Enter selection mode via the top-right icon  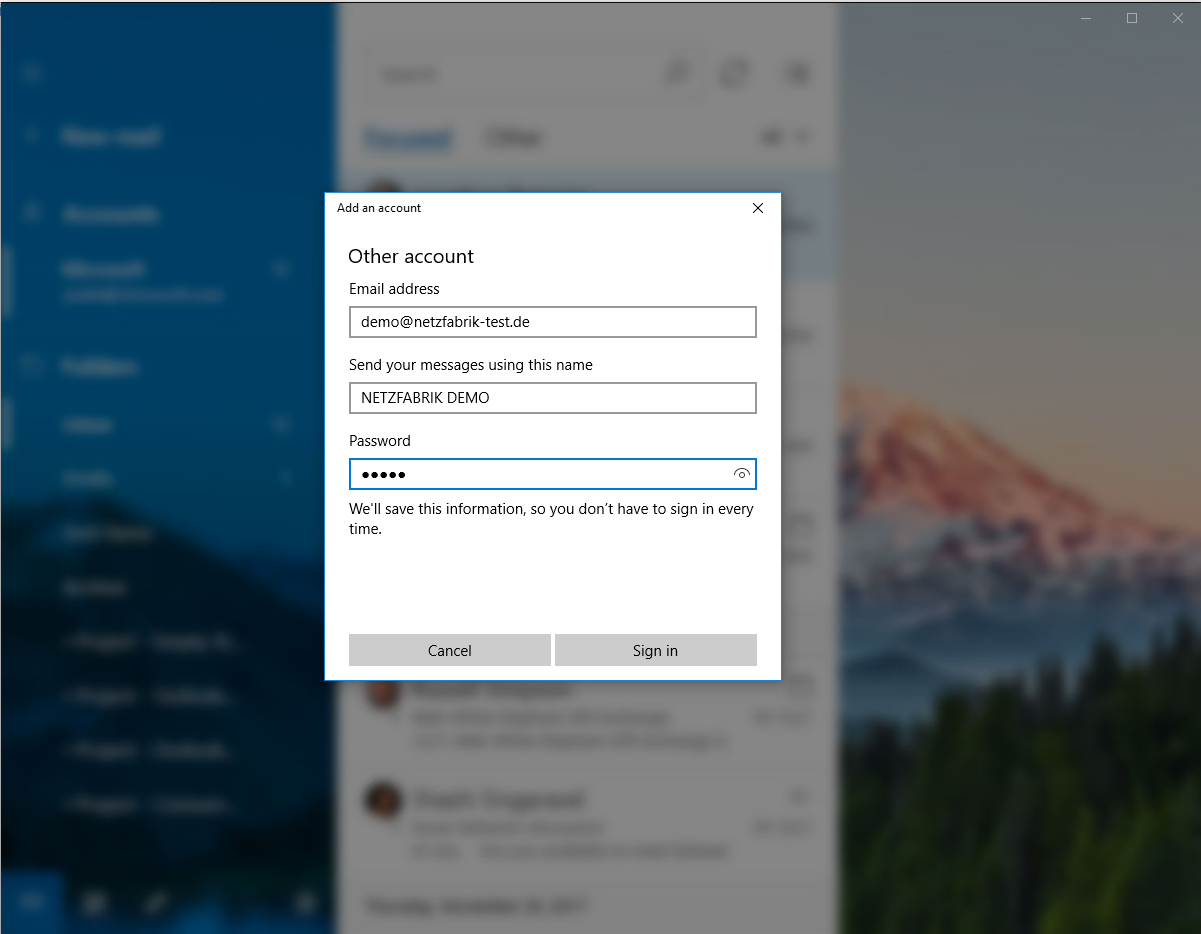click(x=797, y=73)
